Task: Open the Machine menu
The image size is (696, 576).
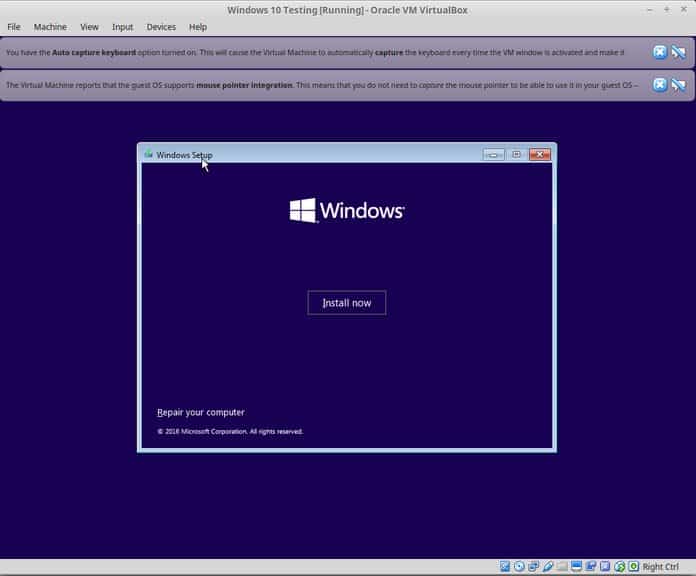Action: pyautogui.click(x=50, y=27)
